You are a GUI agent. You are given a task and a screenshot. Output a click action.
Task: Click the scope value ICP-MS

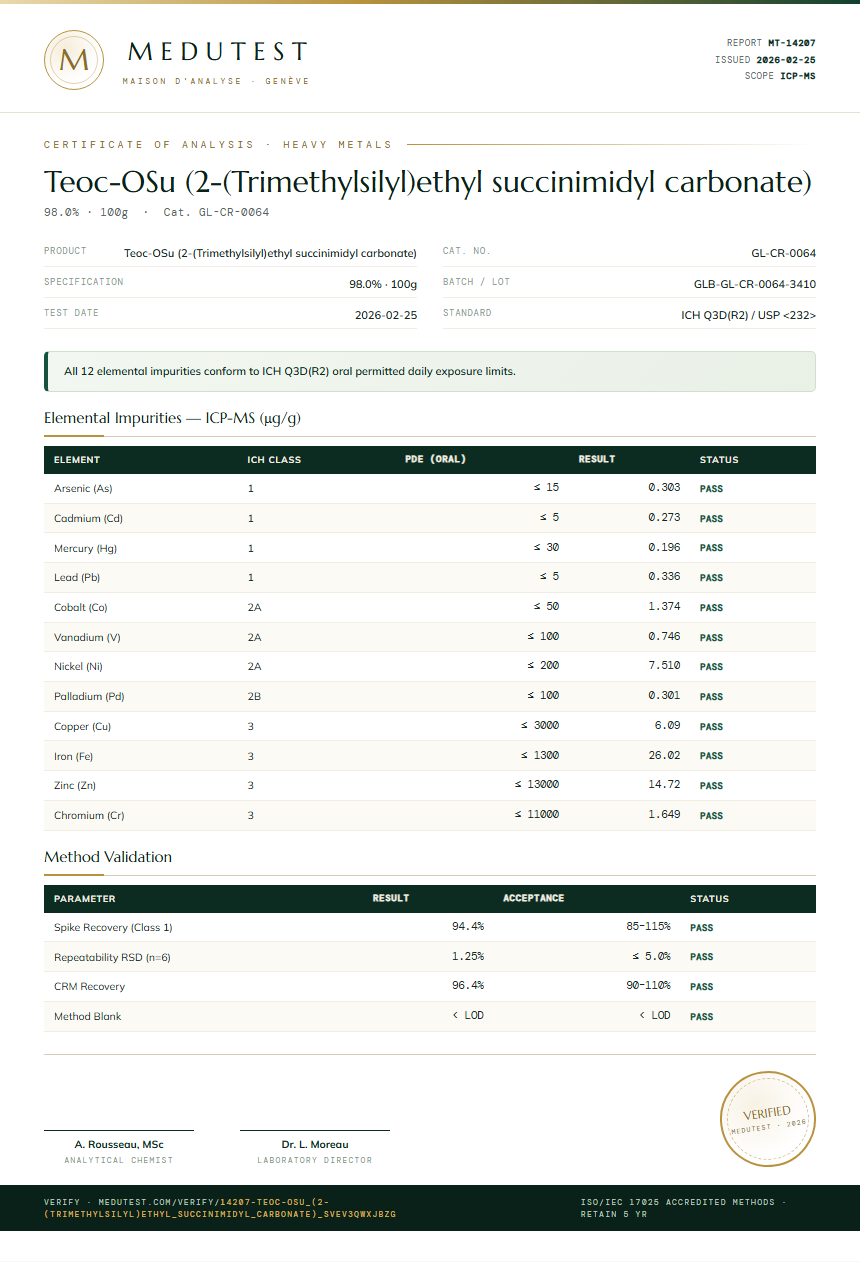pyautogui.click(x=798, y=76)
